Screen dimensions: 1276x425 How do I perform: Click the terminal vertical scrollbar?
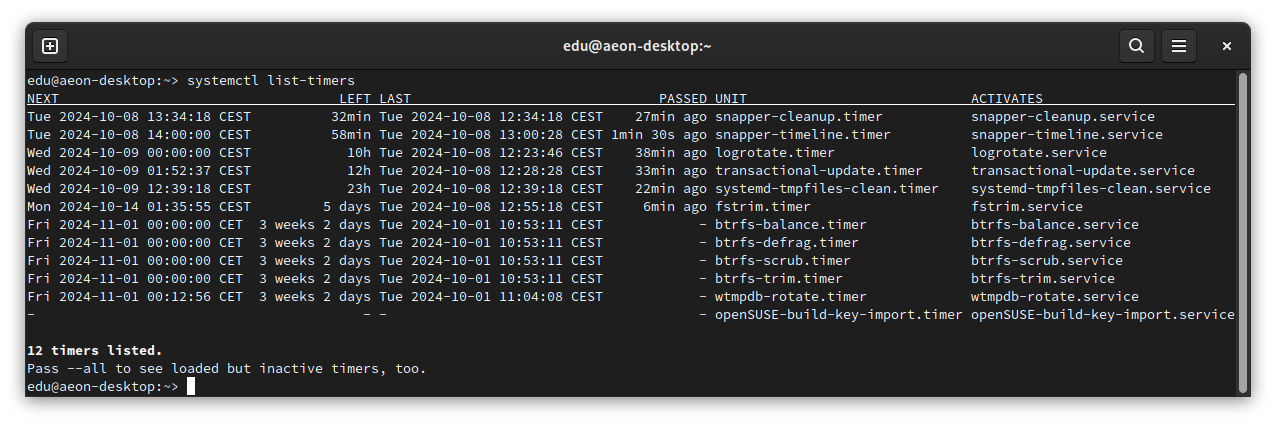[x=1243, y=232]
